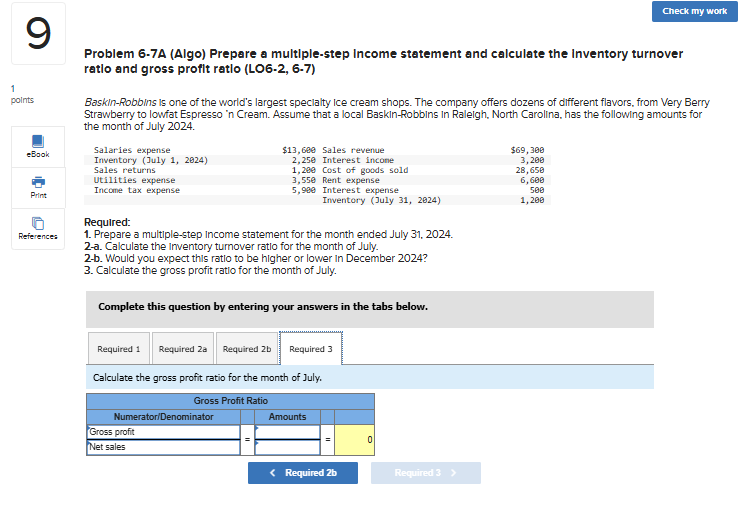The height and width of the screenshot is (517, 756).
Task: Click the '1 points' label
Action: (22, 94)
